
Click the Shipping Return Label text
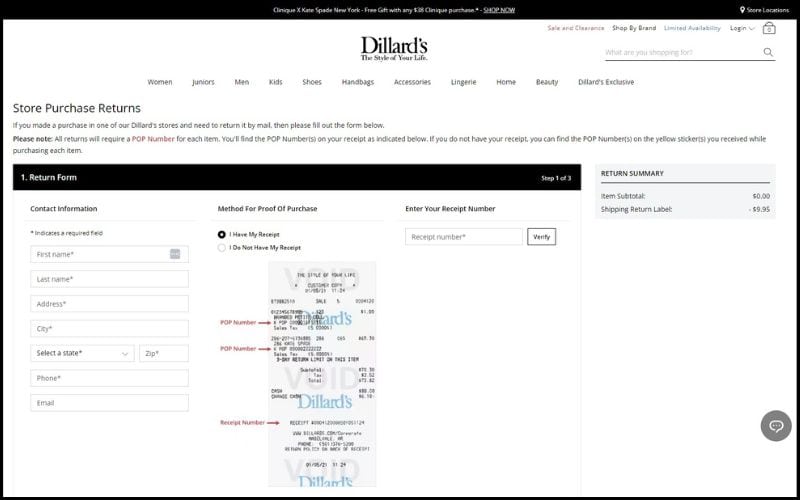(x=636, y=209)
